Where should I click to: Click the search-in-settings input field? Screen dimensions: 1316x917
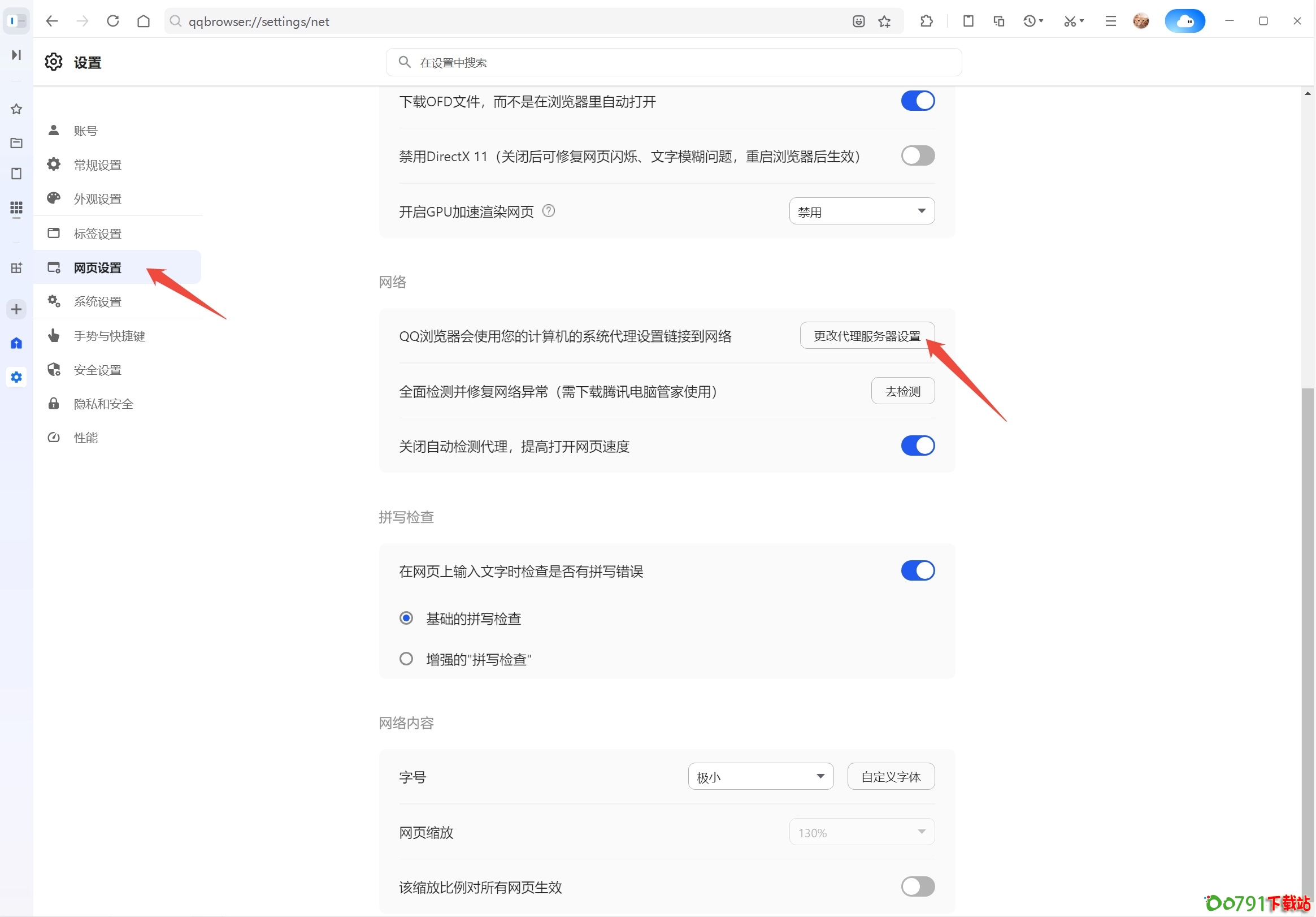(674, 63)
